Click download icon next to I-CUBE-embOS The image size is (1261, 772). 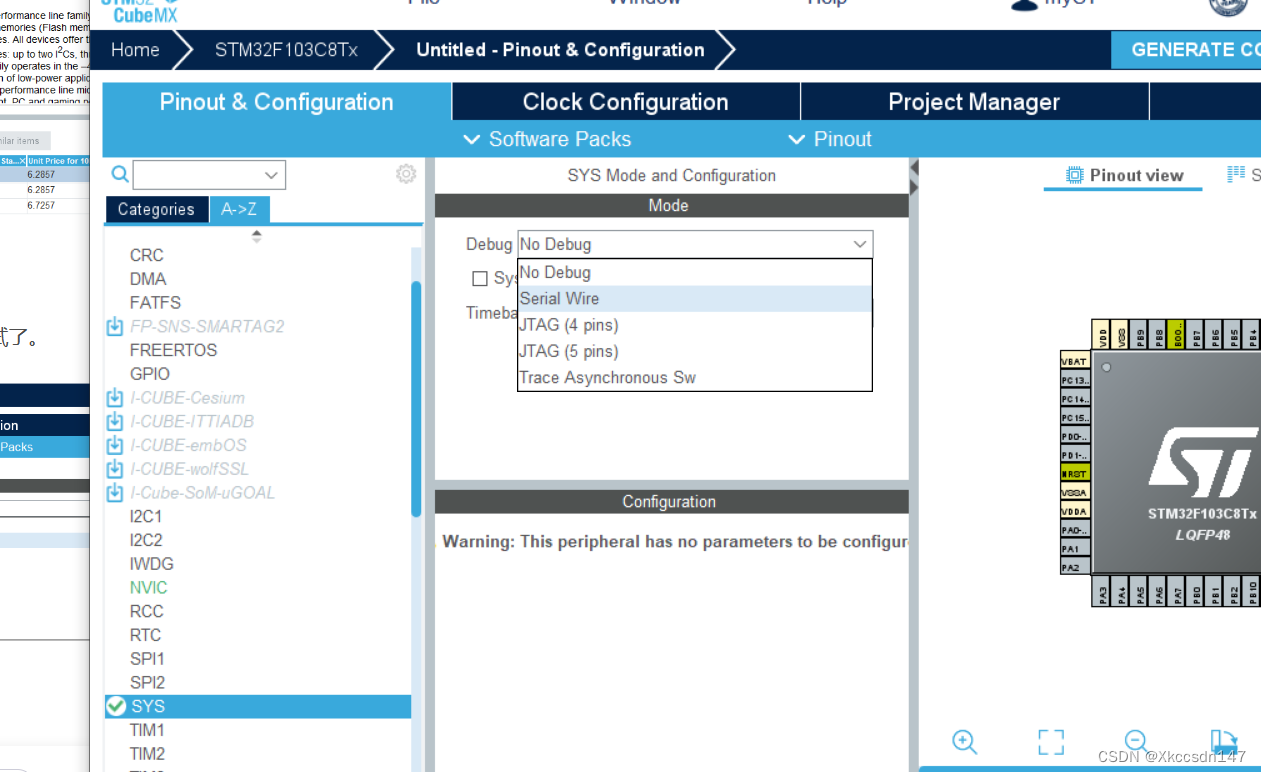tap(115, 445)
